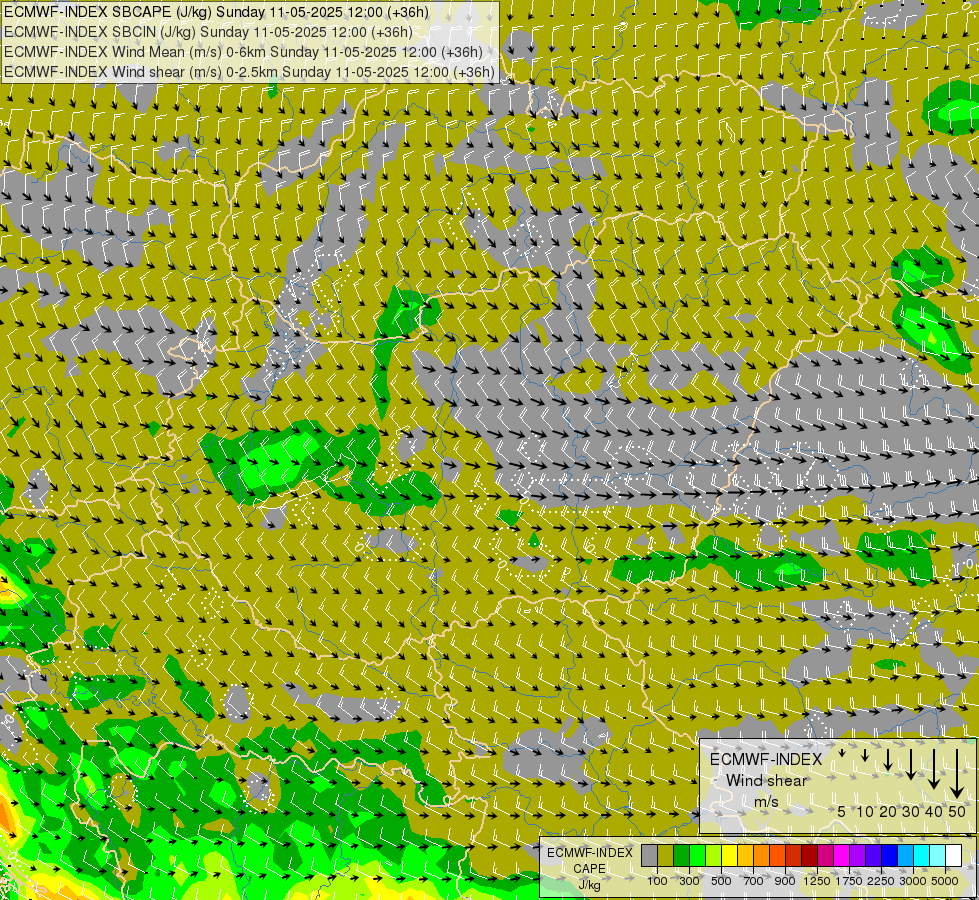Image resolution: width=979 pixels, height=900 pixels.
Task: Click the 20 m/s wind shear arrow
Action: coord(888,759)
